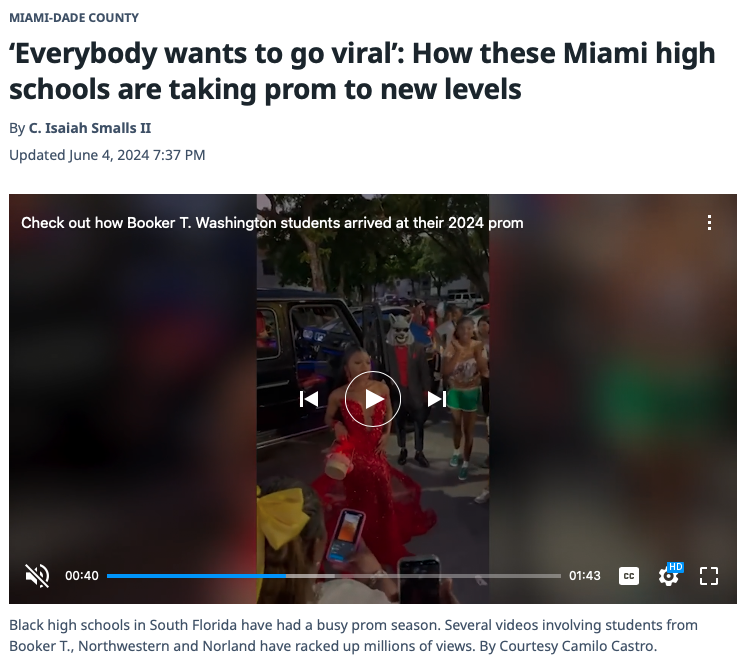Open HD video quality settings

coord(669,575)
